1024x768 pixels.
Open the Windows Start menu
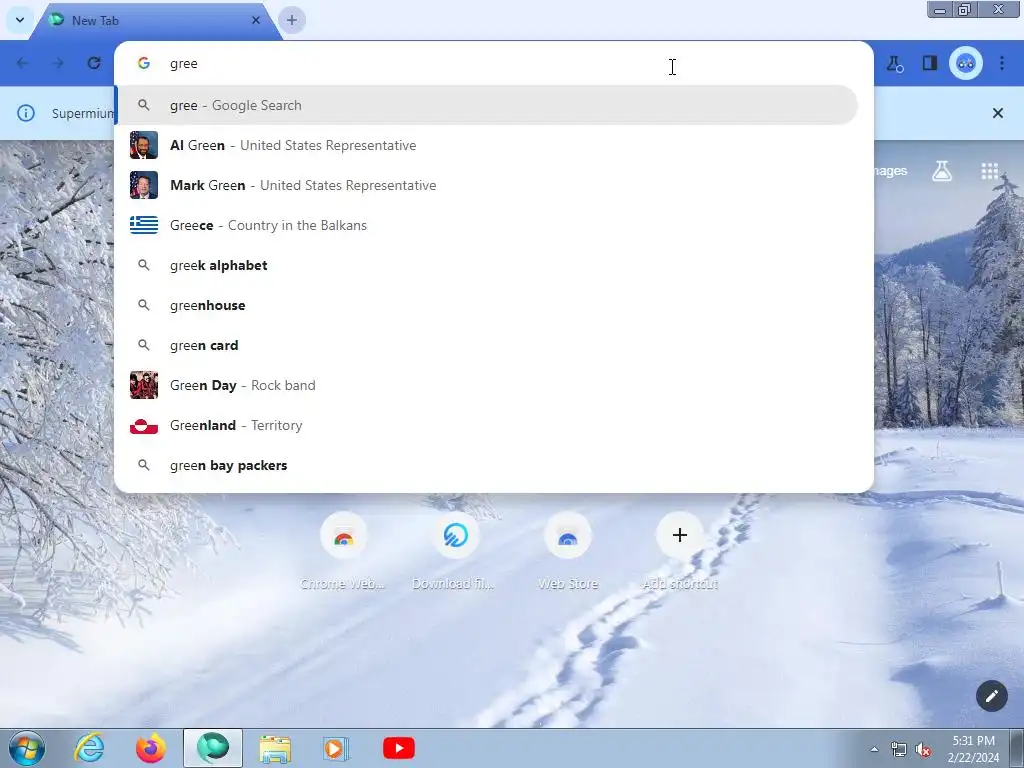pyautogui.click(x=27, y=748)
